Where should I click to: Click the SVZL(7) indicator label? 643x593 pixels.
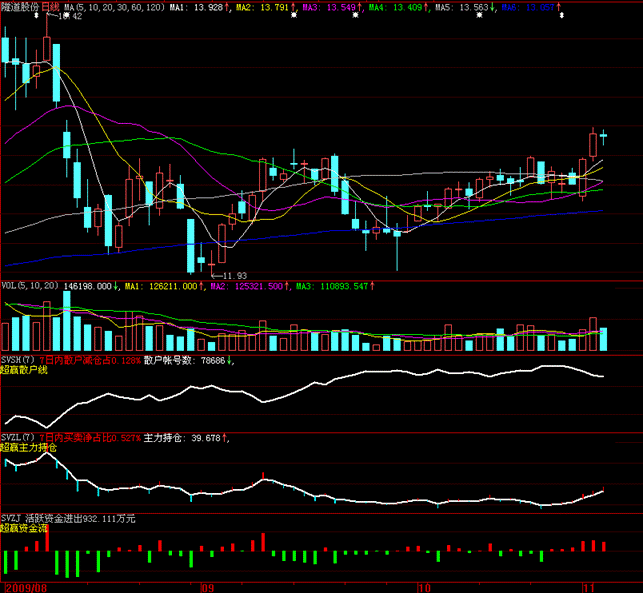18,438
